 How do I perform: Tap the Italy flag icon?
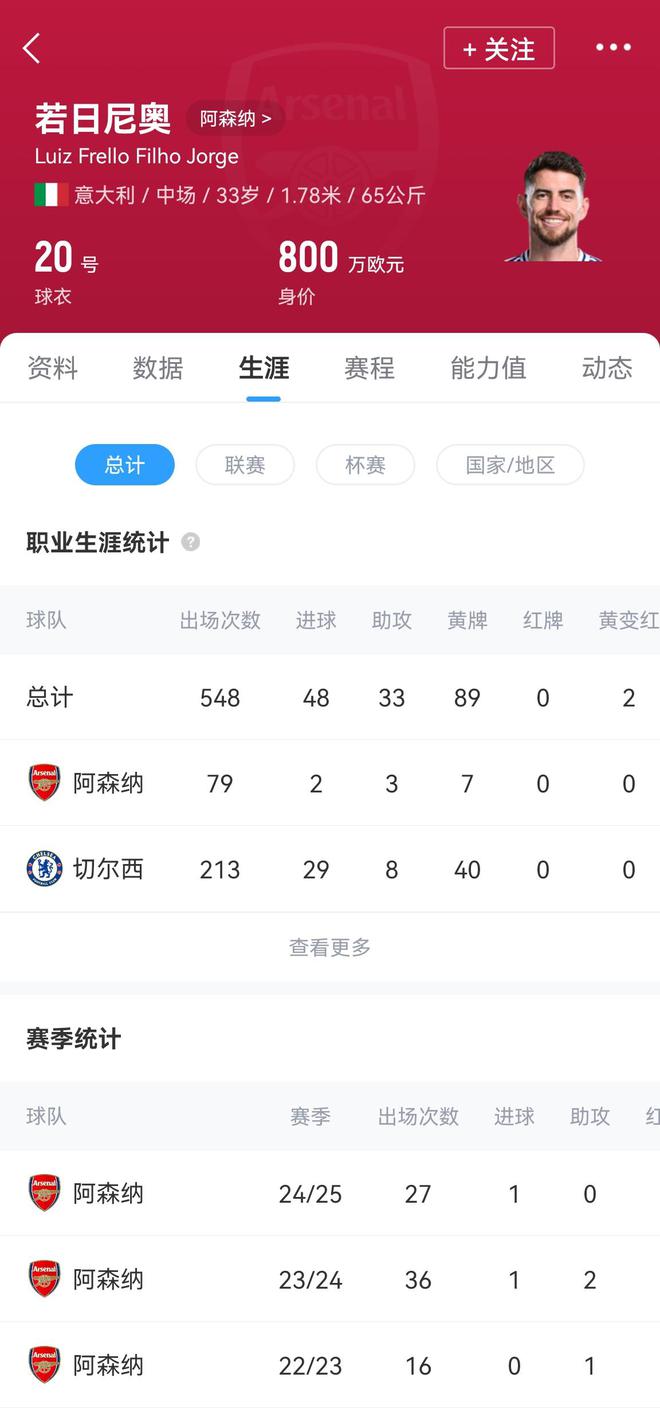pyautogui.click(x=51, y=195)
